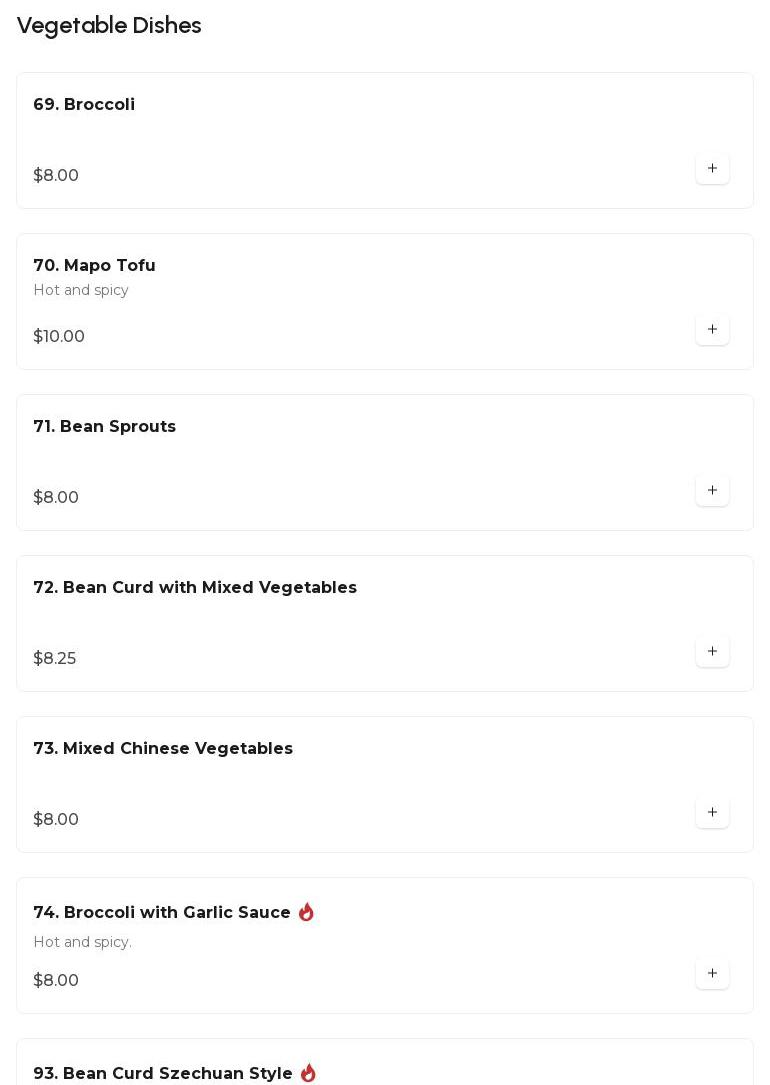Viewport: 770px width, 1085px height.
Task: Select 93. Bean Curd Szechuan Style
Action: click(163, 1074)
